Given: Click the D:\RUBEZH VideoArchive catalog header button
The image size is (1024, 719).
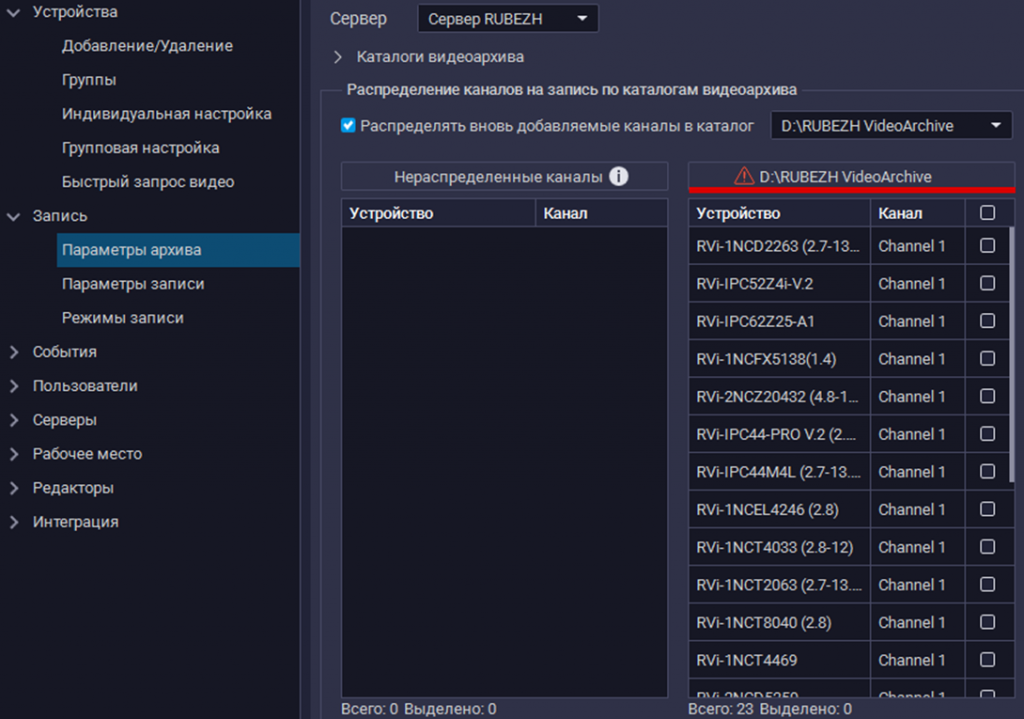Looking at the screenshot, I should point(850,177).
